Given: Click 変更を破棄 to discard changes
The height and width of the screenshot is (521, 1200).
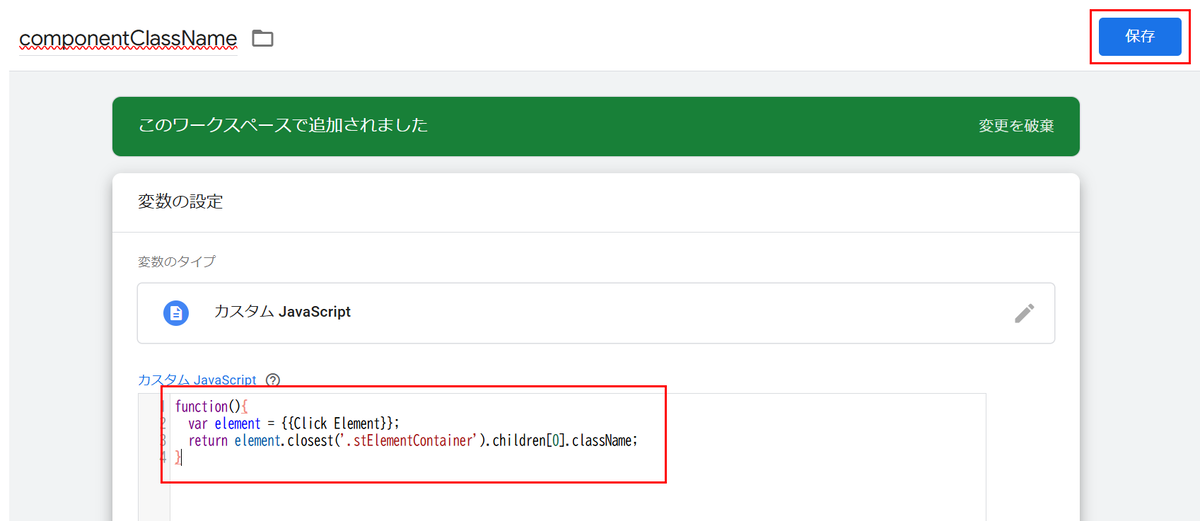Looking at the screenshot, I should [1016, 127].
